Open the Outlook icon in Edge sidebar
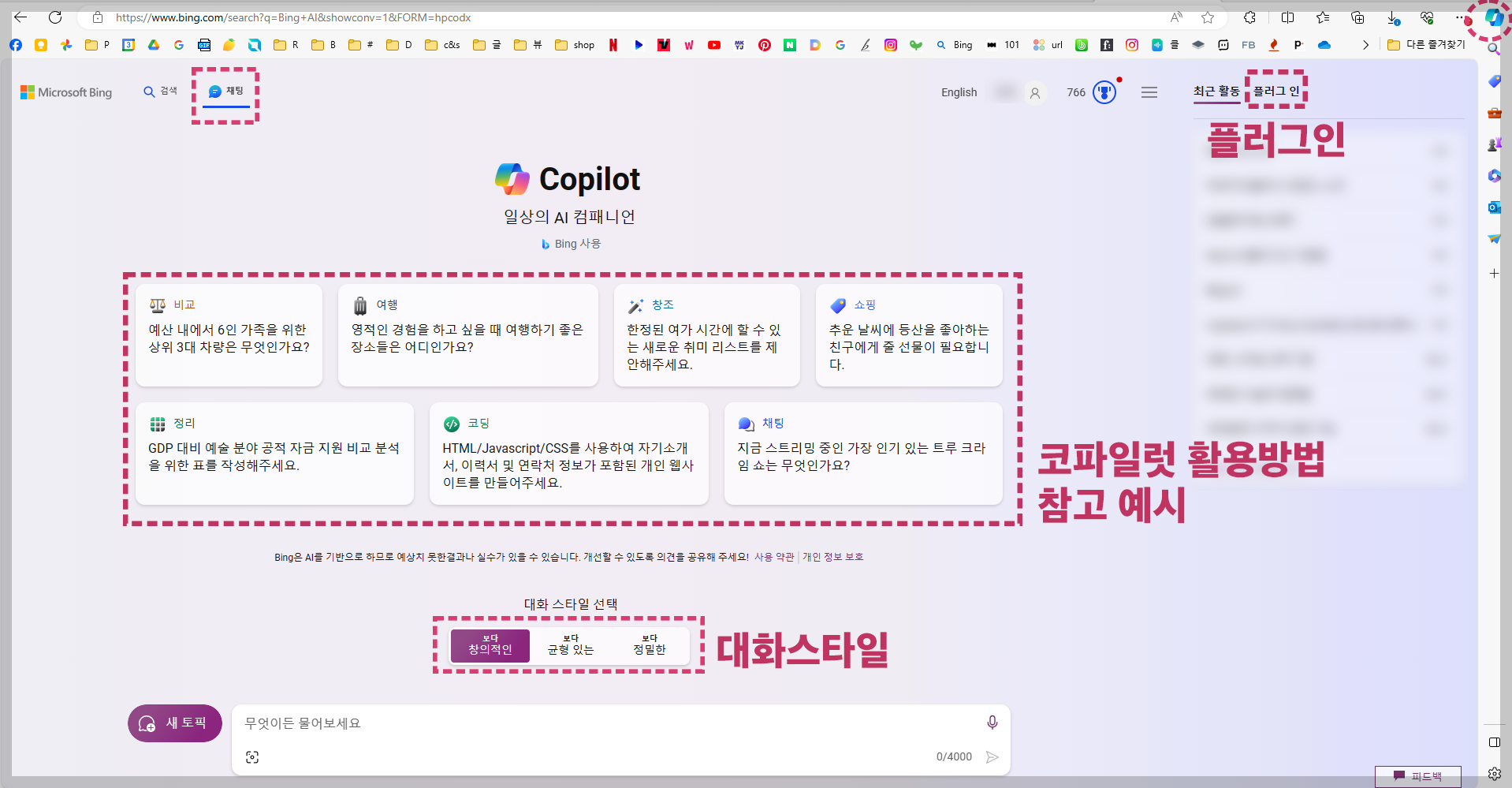The width and height of the screenshot is (1512, 788). pos(1494,207)
